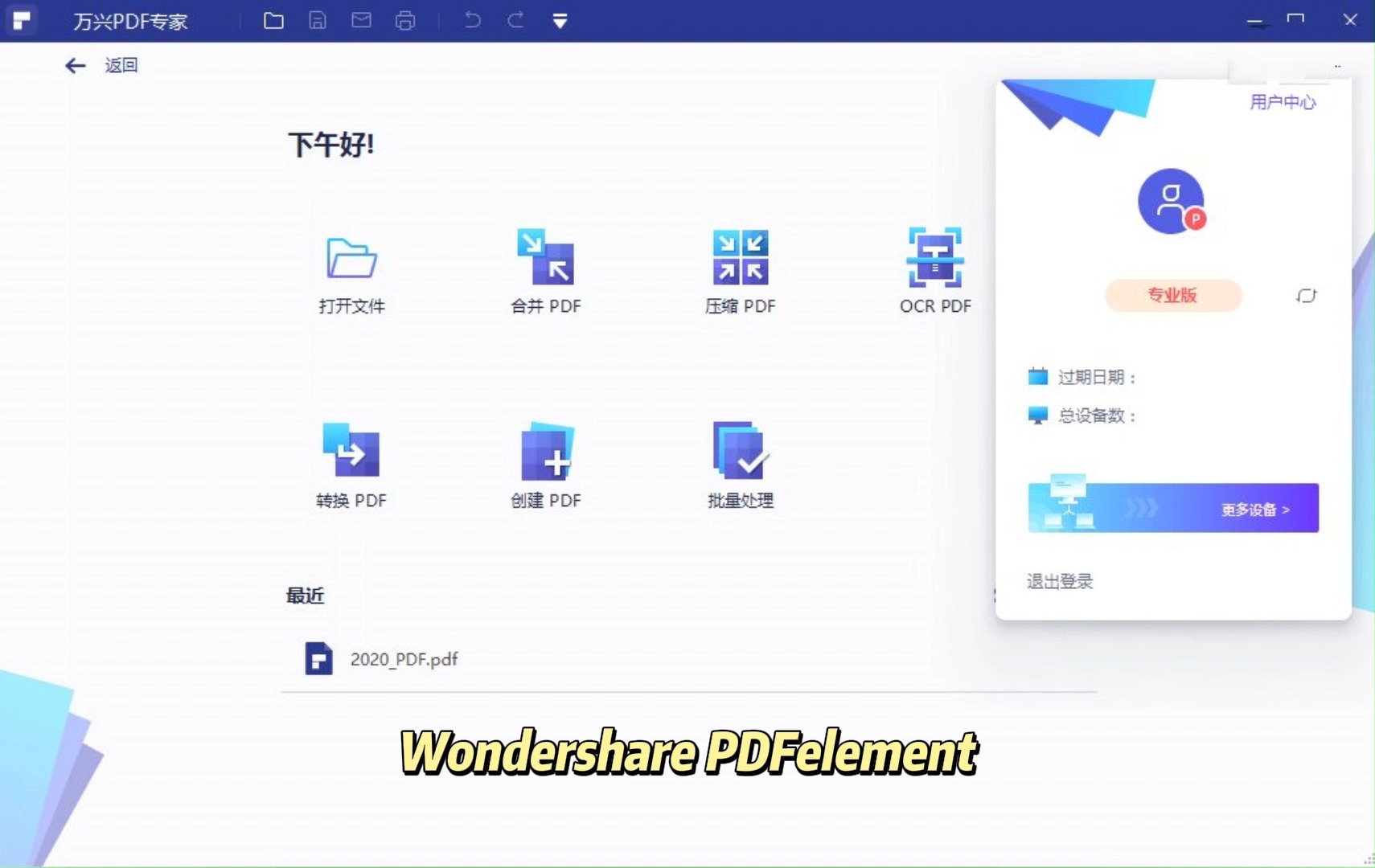
Task: Click the 最近 section heading
Action: click(306, 596)
